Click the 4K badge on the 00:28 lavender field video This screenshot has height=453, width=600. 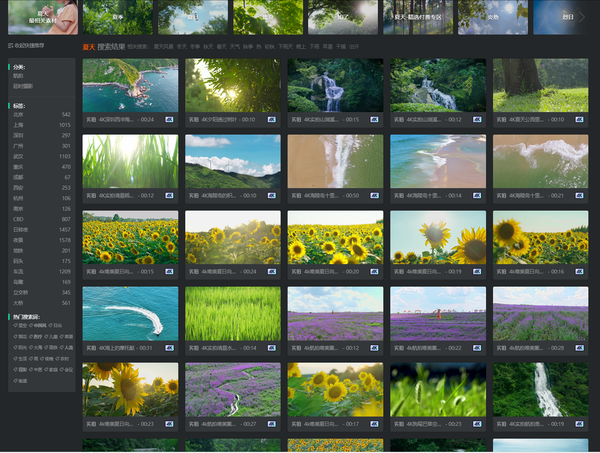tap(579, 348)
